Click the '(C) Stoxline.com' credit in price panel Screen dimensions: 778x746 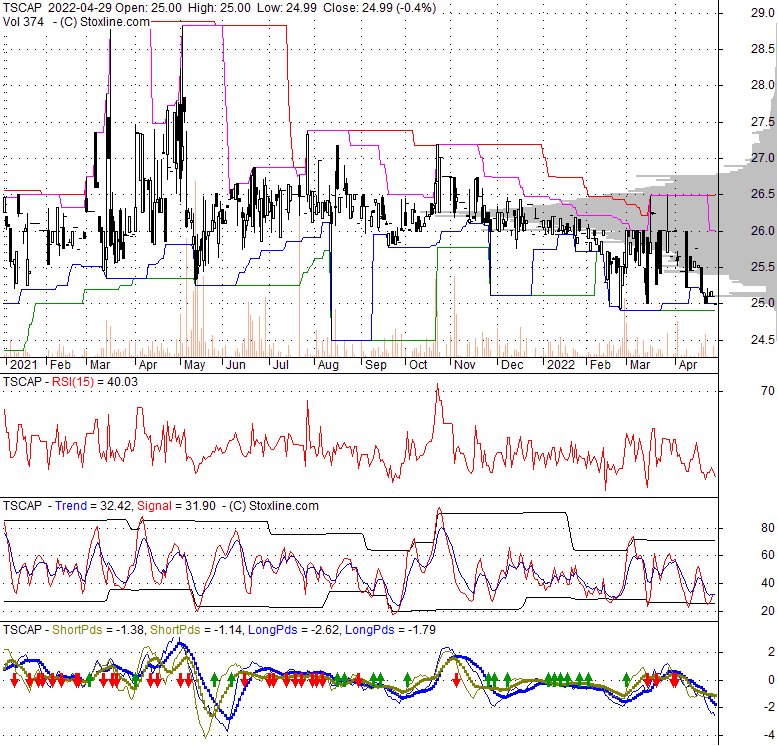click(x=105, y=22)
